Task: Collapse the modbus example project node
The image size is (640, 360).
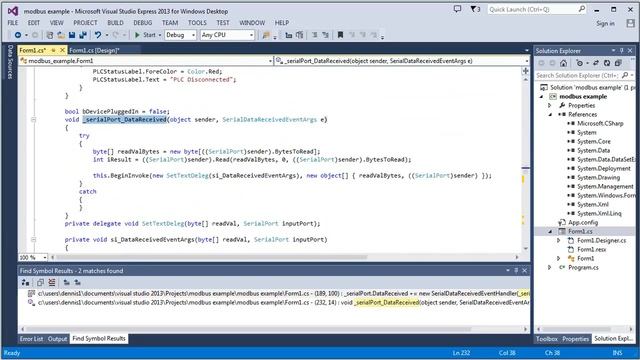Action: [x=542, y=97]
